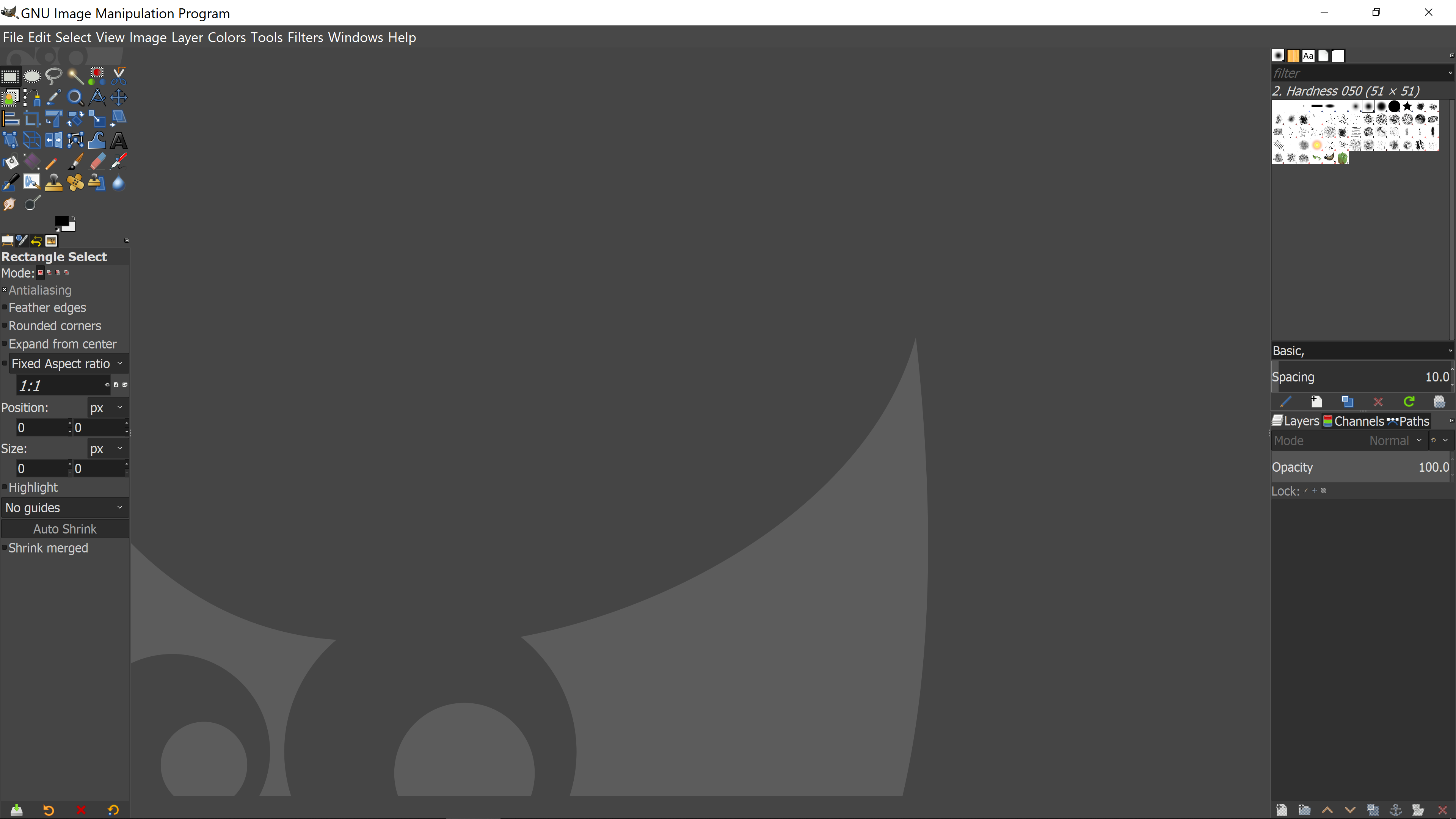Select the Fuzzy Select magic wand tool
Image resolution: width=1456 pixels, height=819 pixels.
pos(75,76)
